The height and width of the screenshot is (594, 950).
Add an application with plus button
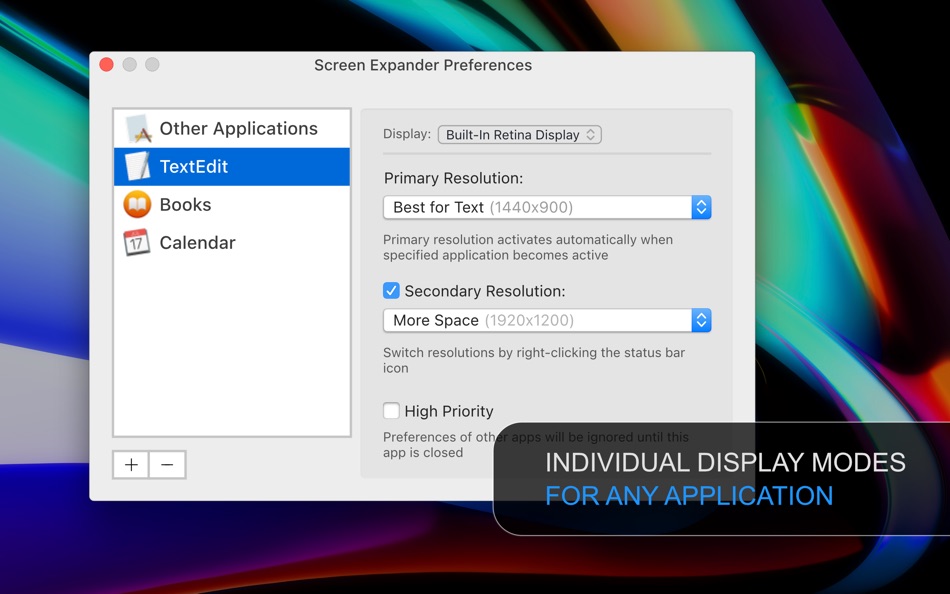(131, 465)
